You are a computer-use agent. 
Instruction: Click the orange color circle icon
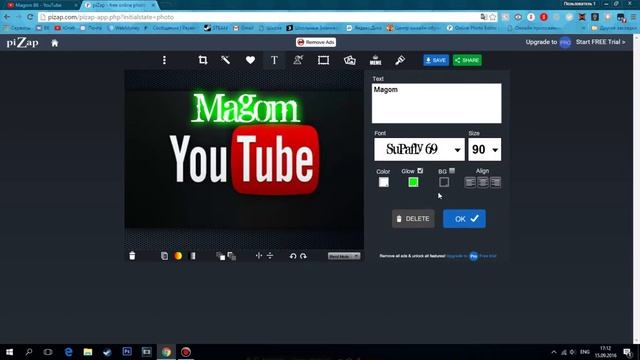click(178, 256)
